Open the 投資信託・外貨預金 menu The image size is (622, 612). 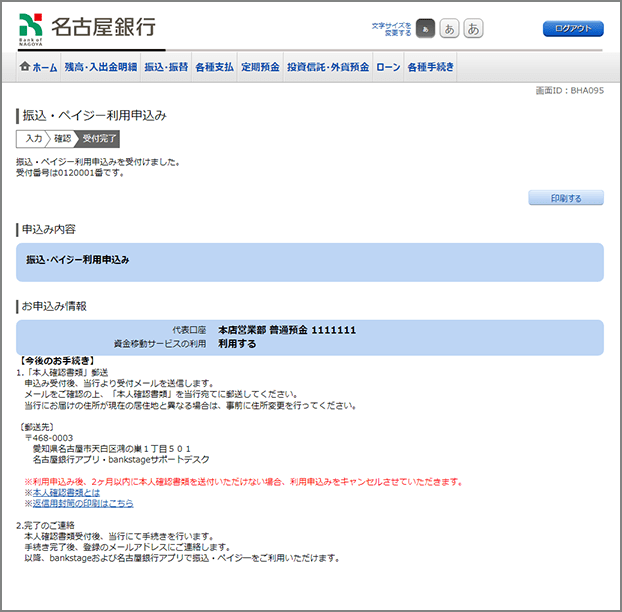(328, 67)
